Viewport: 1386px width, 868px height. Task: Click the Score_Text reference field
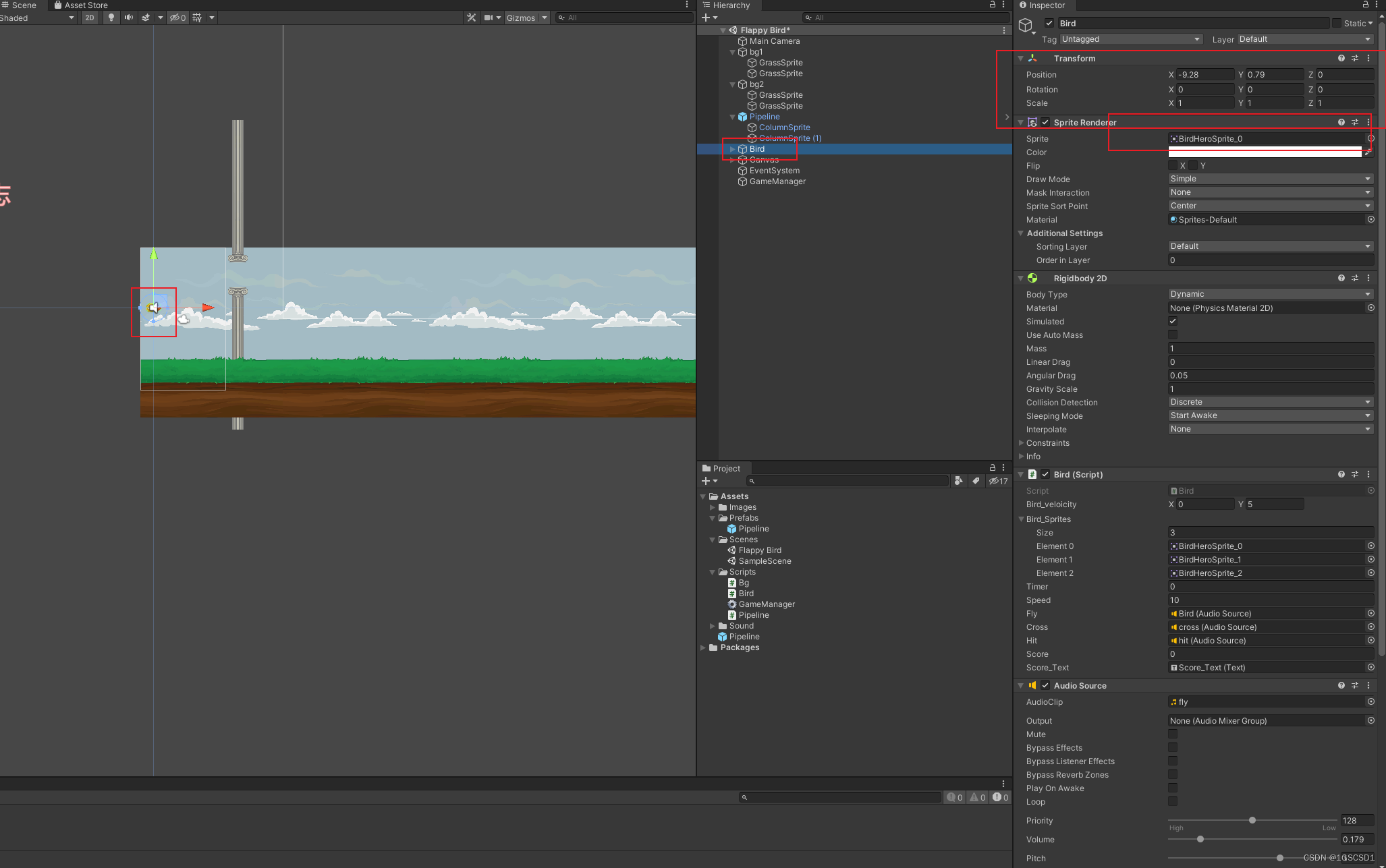[1269, 667]
